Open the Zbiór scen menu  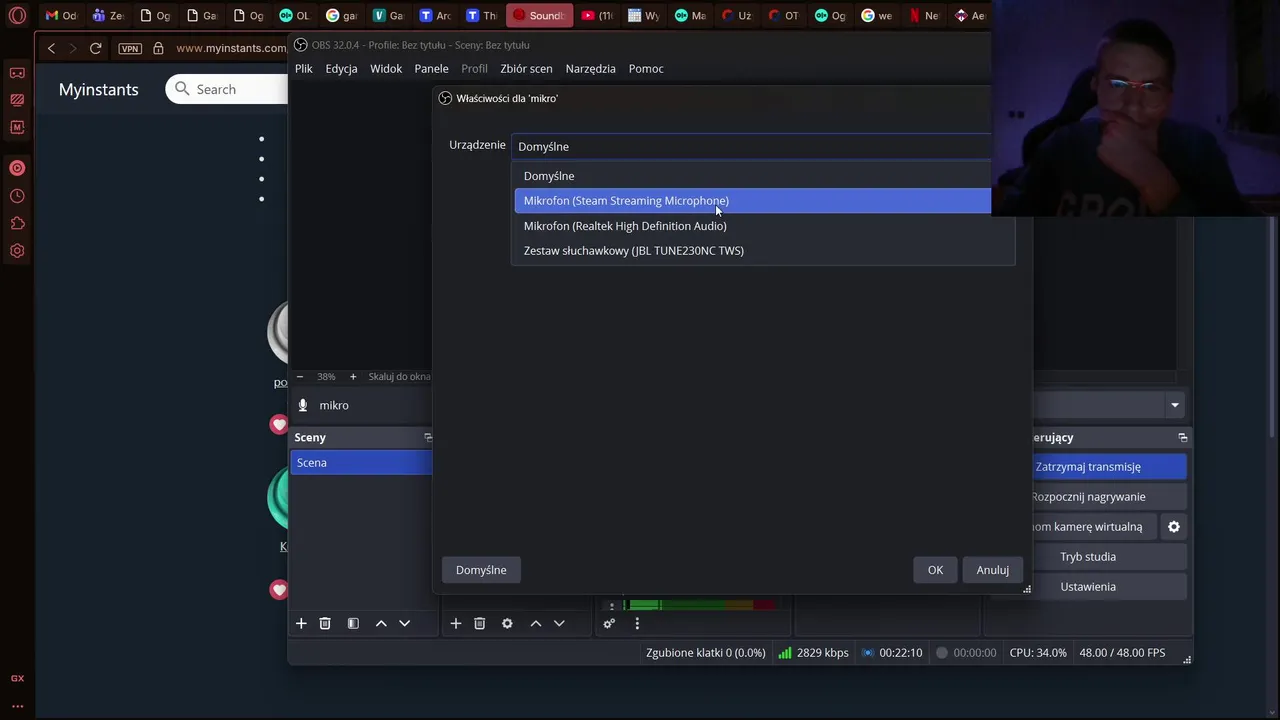pyautogui.click(x=526, y=69)
